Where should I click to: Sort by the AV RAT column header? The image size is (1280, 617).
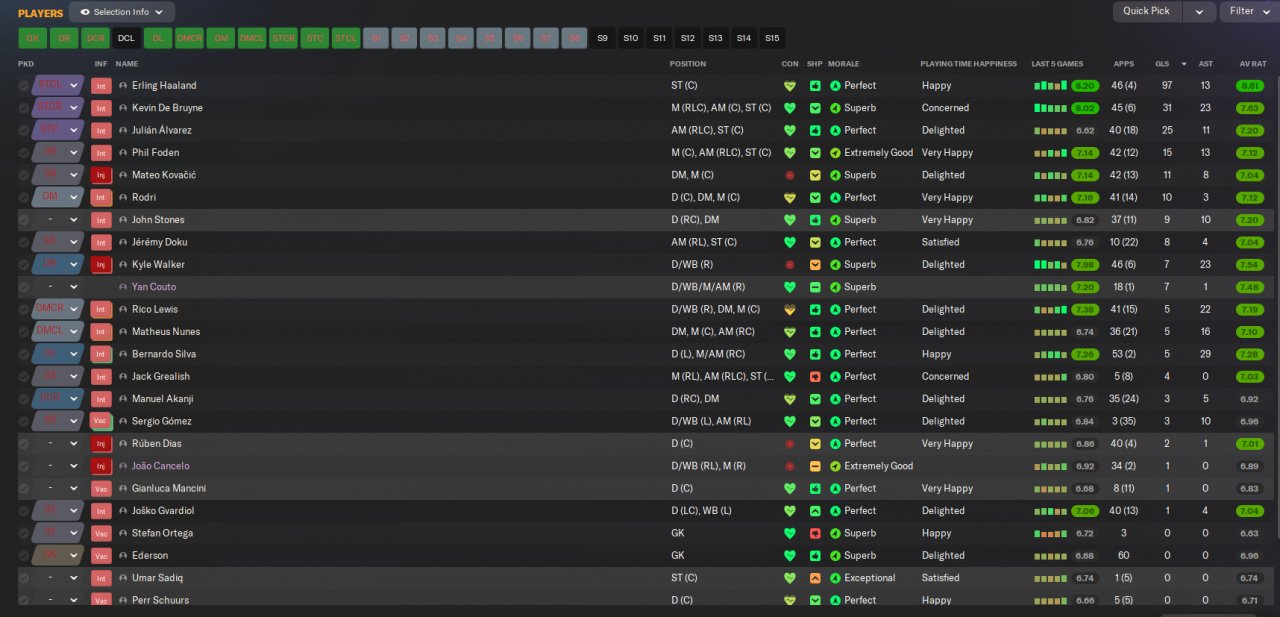point(1252,64)
